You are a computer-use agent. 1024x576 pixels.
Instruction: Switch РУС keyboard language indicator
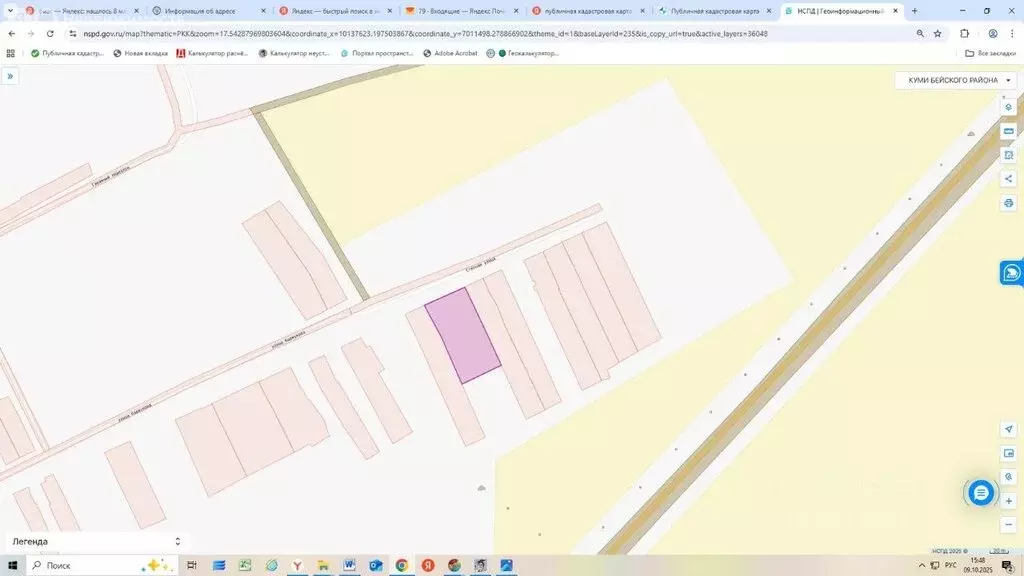(951, 566)
